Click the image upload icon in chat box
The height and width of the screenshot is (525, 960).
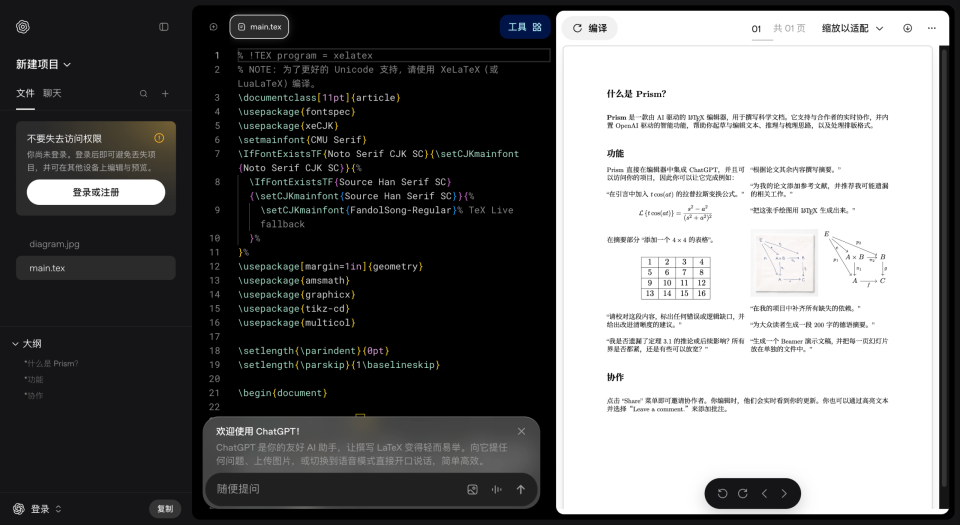(473, 490)
